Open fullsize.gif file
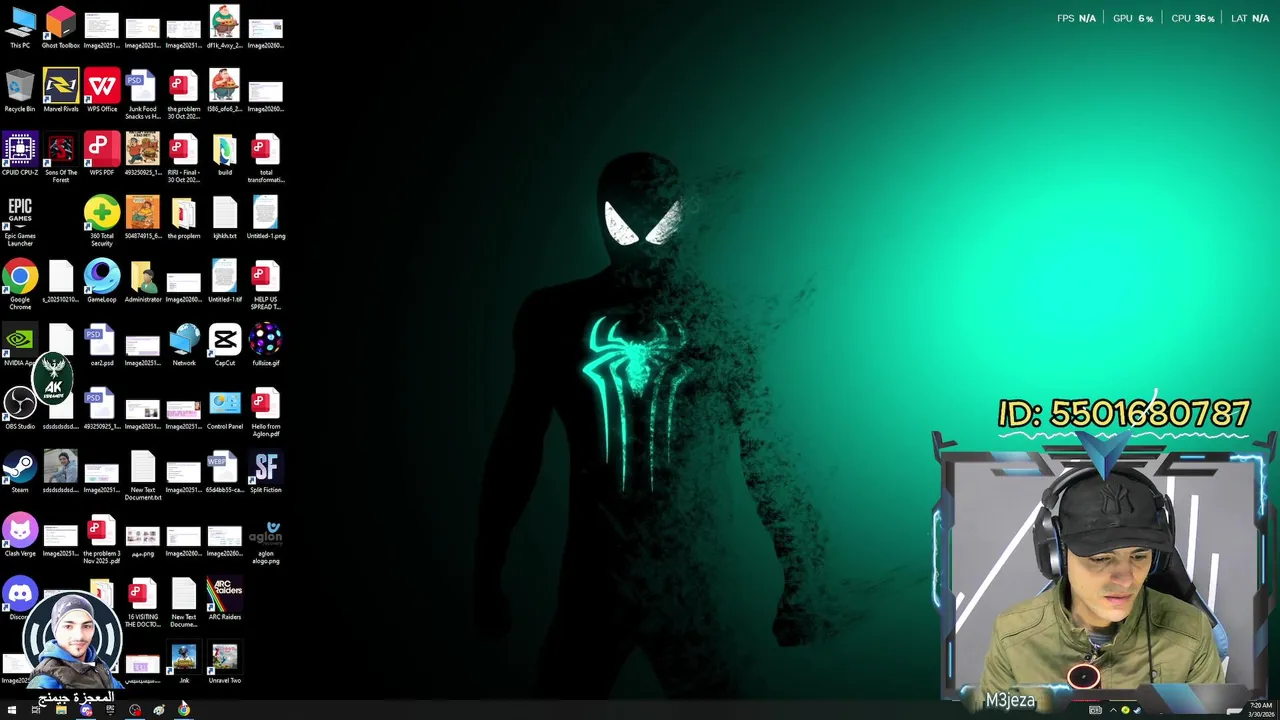1280x720 pixels. 266,345
